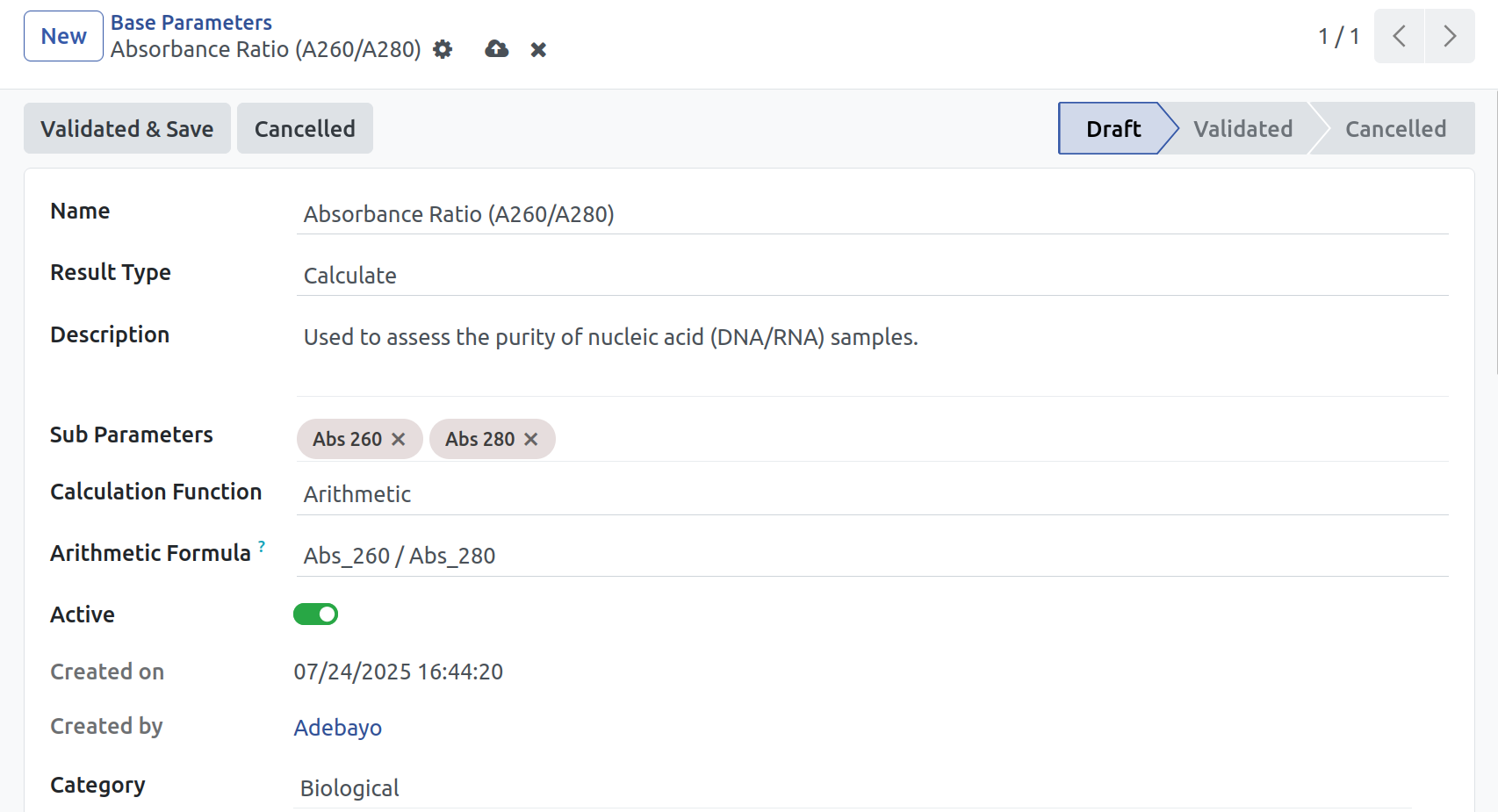Edit the Arithmetic Formula field
Screen dimensions: 1498x812
[872, 556]
